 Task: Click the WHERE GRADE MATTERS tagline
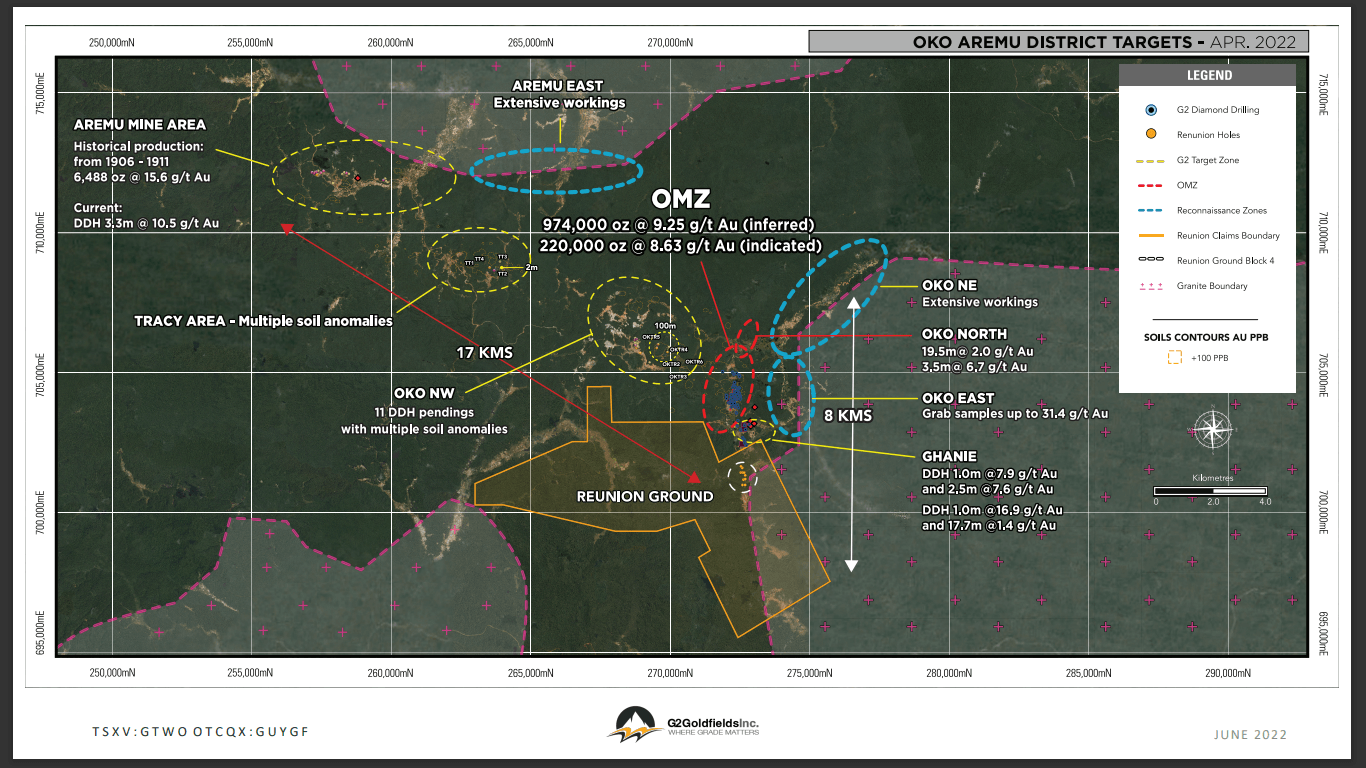click(x=713, y=732)
